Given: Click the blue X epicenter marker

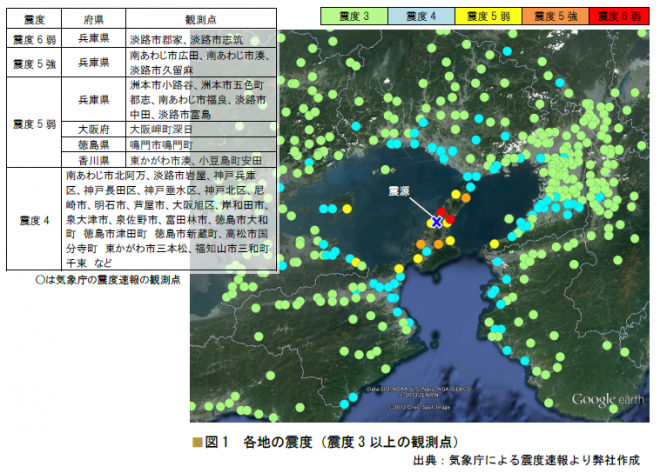Looking at the screenshot, I should coord(436,221).
